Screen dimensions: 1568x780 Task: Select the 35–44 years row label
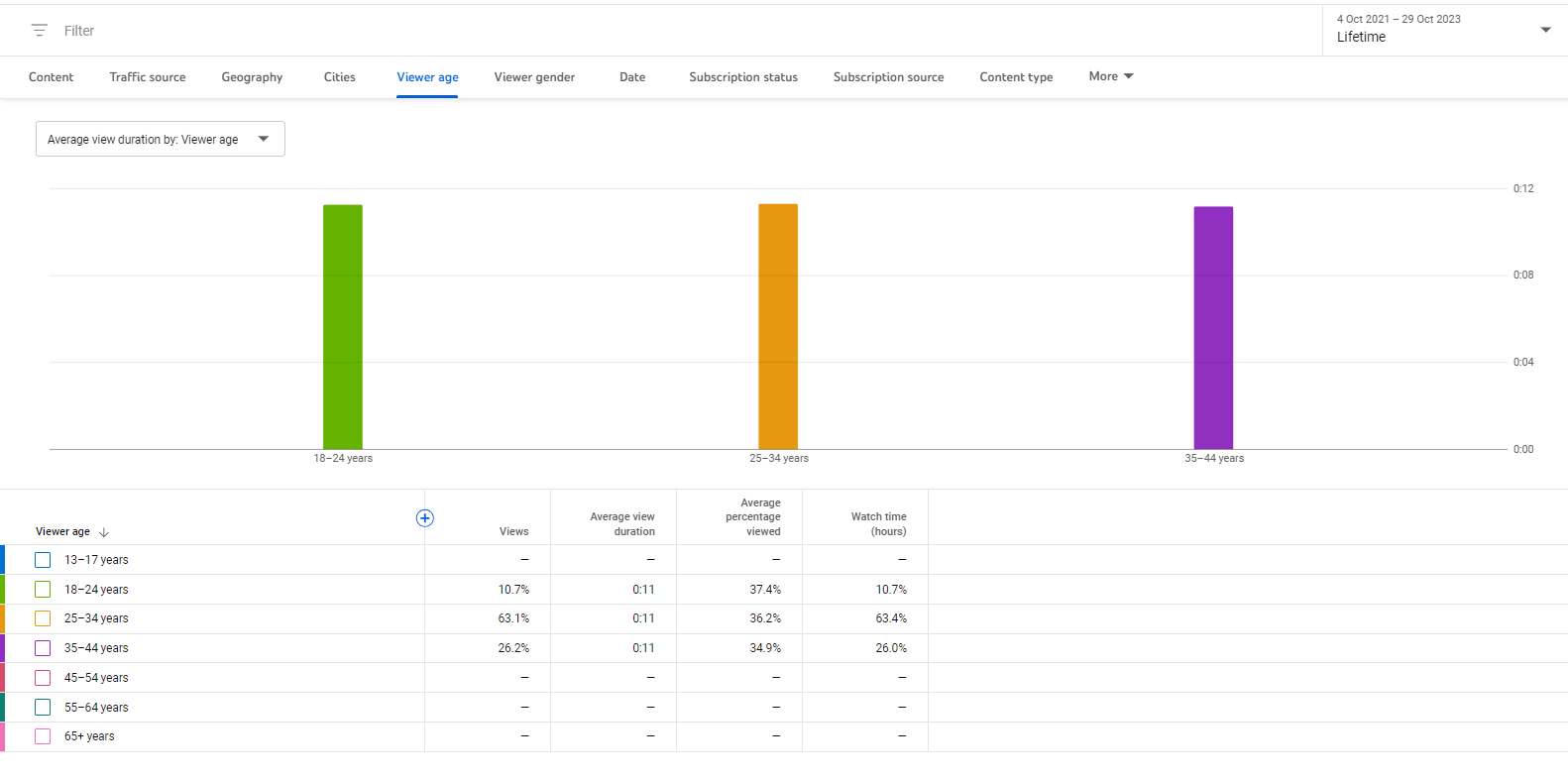(96, 648)
